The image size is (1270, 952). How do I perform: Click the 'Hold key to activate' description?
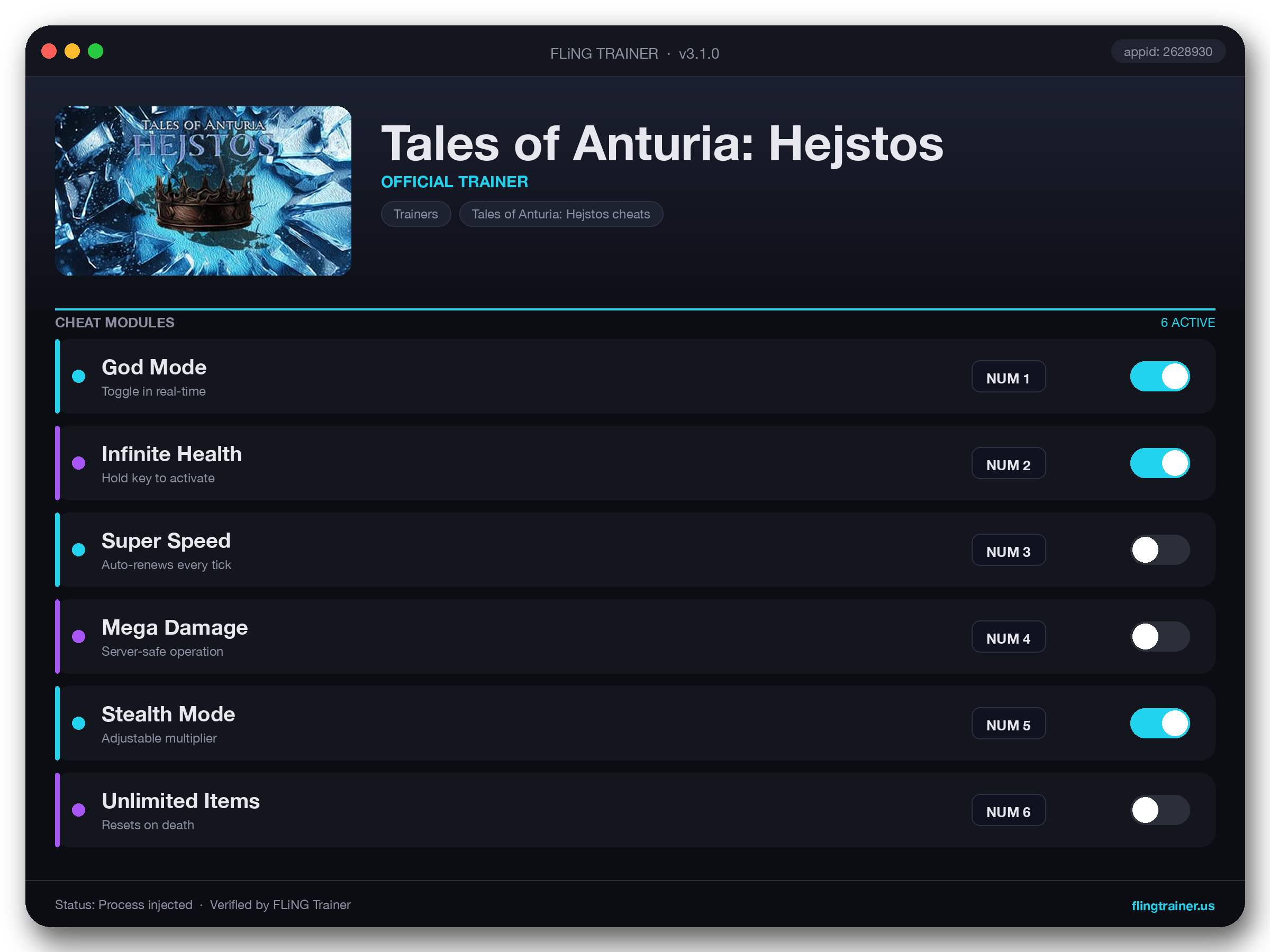(158, 478)
